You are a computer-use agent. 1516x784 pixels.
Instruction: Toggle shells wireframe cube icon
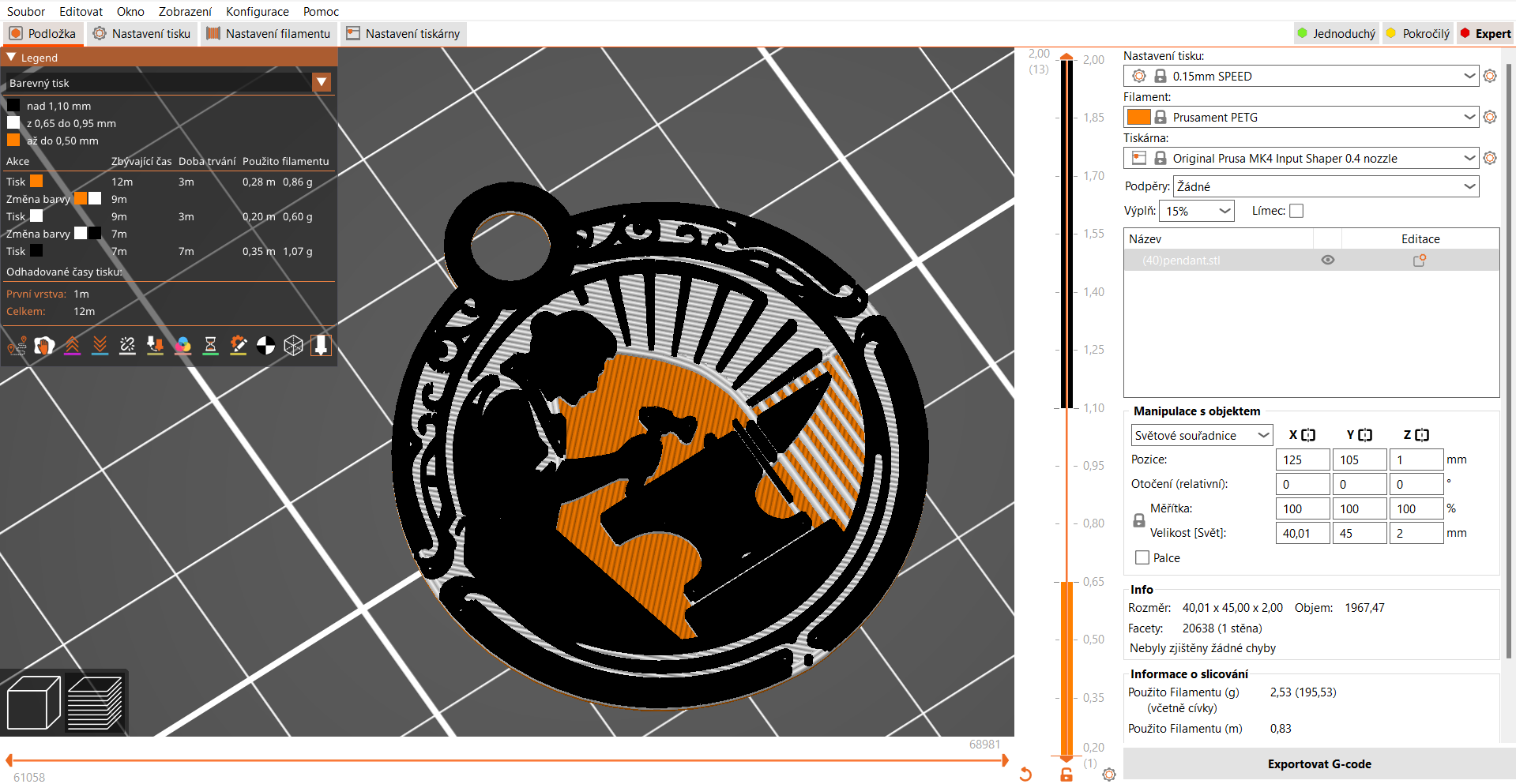[293, 346]
